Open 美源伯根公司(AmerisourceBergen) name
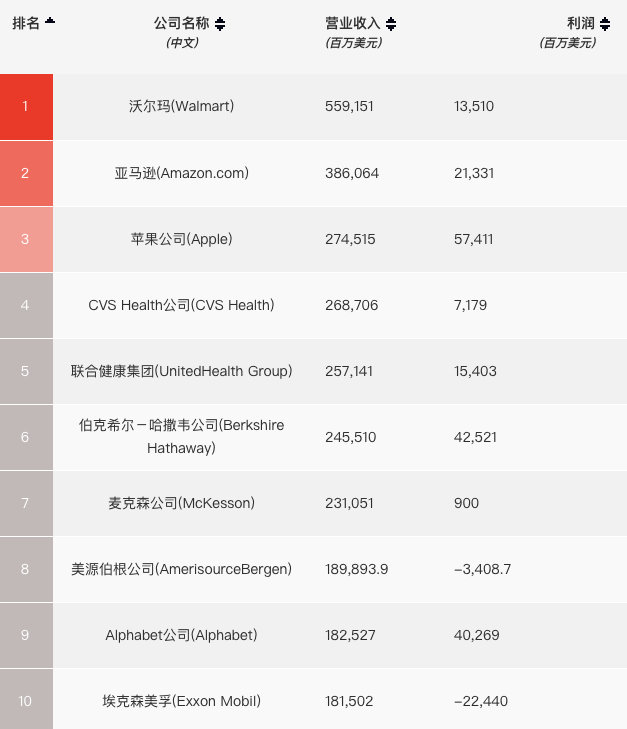 [182, 570]
